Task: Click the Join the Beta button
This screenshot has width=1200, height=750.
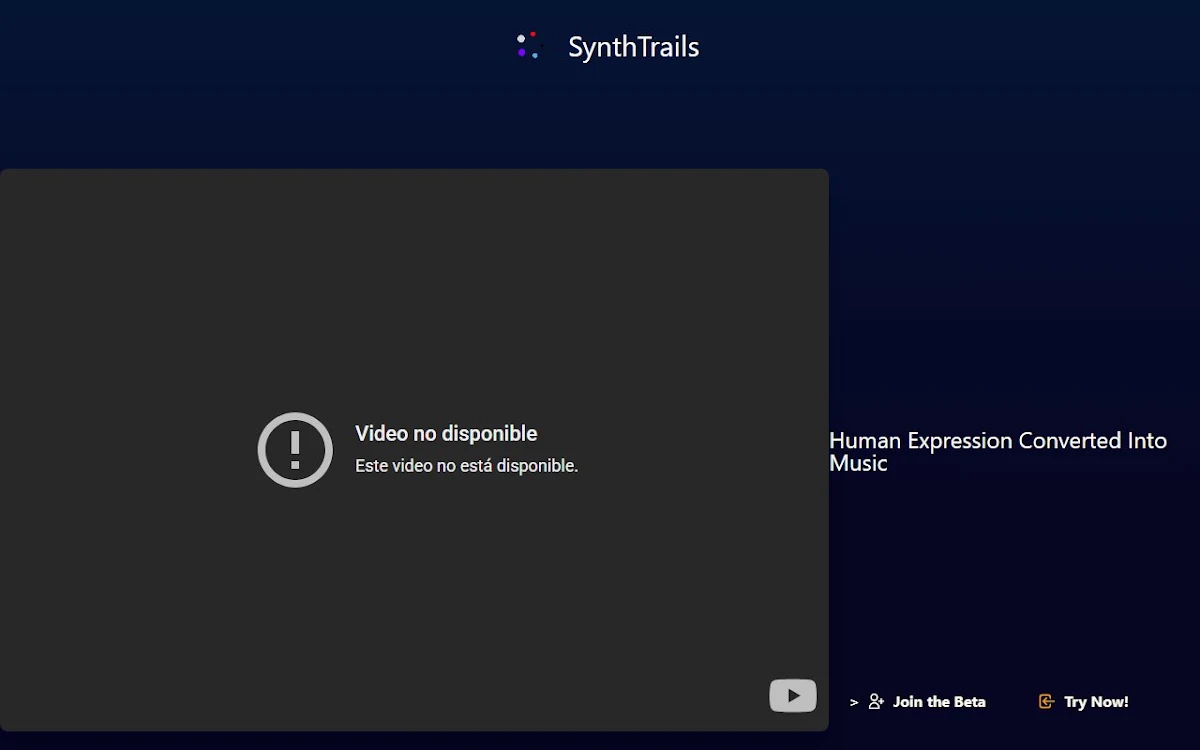Action: 927,702
